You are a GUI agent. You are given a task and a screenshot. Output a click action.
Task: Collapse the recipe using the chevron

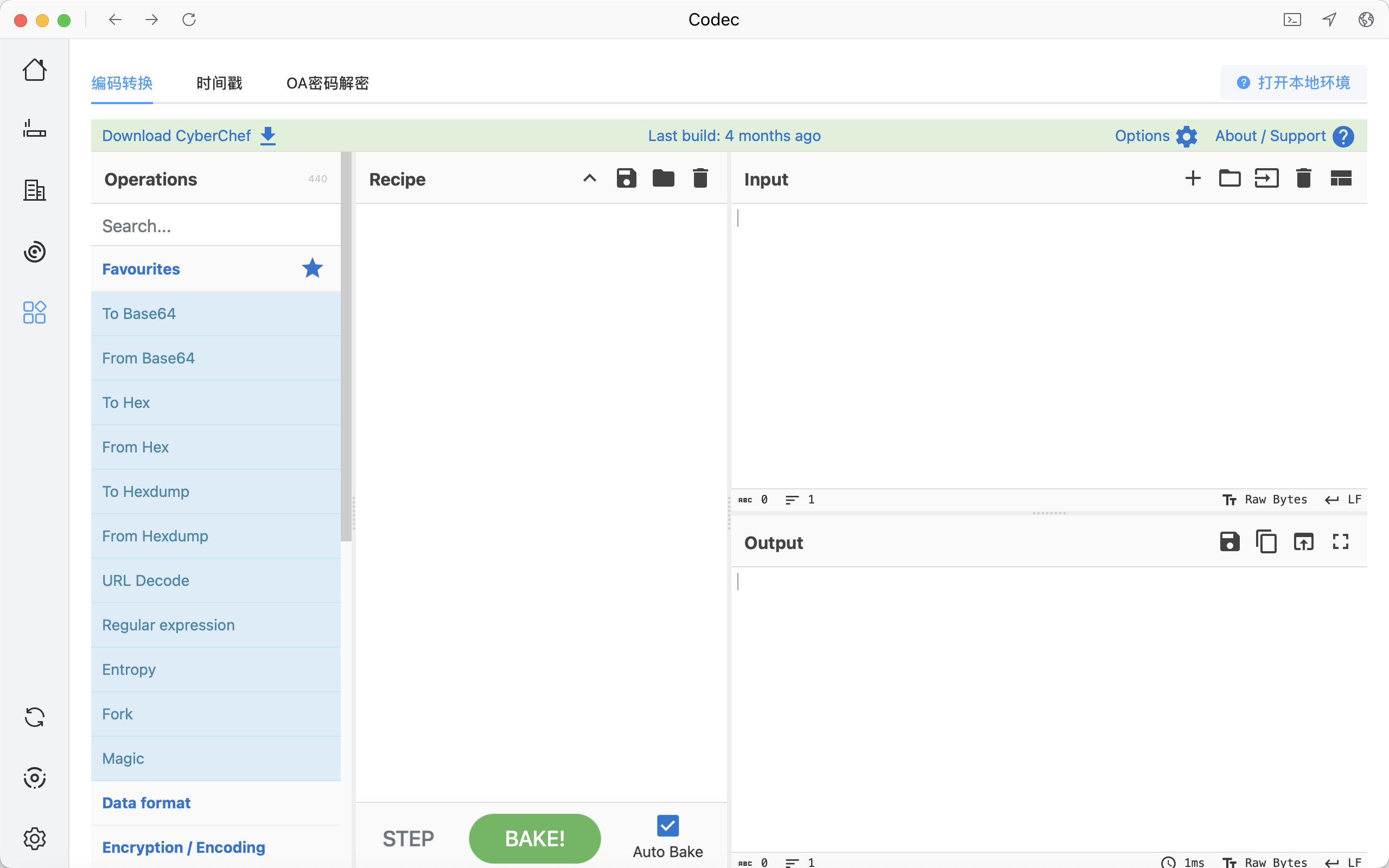(x=589, y=178)
